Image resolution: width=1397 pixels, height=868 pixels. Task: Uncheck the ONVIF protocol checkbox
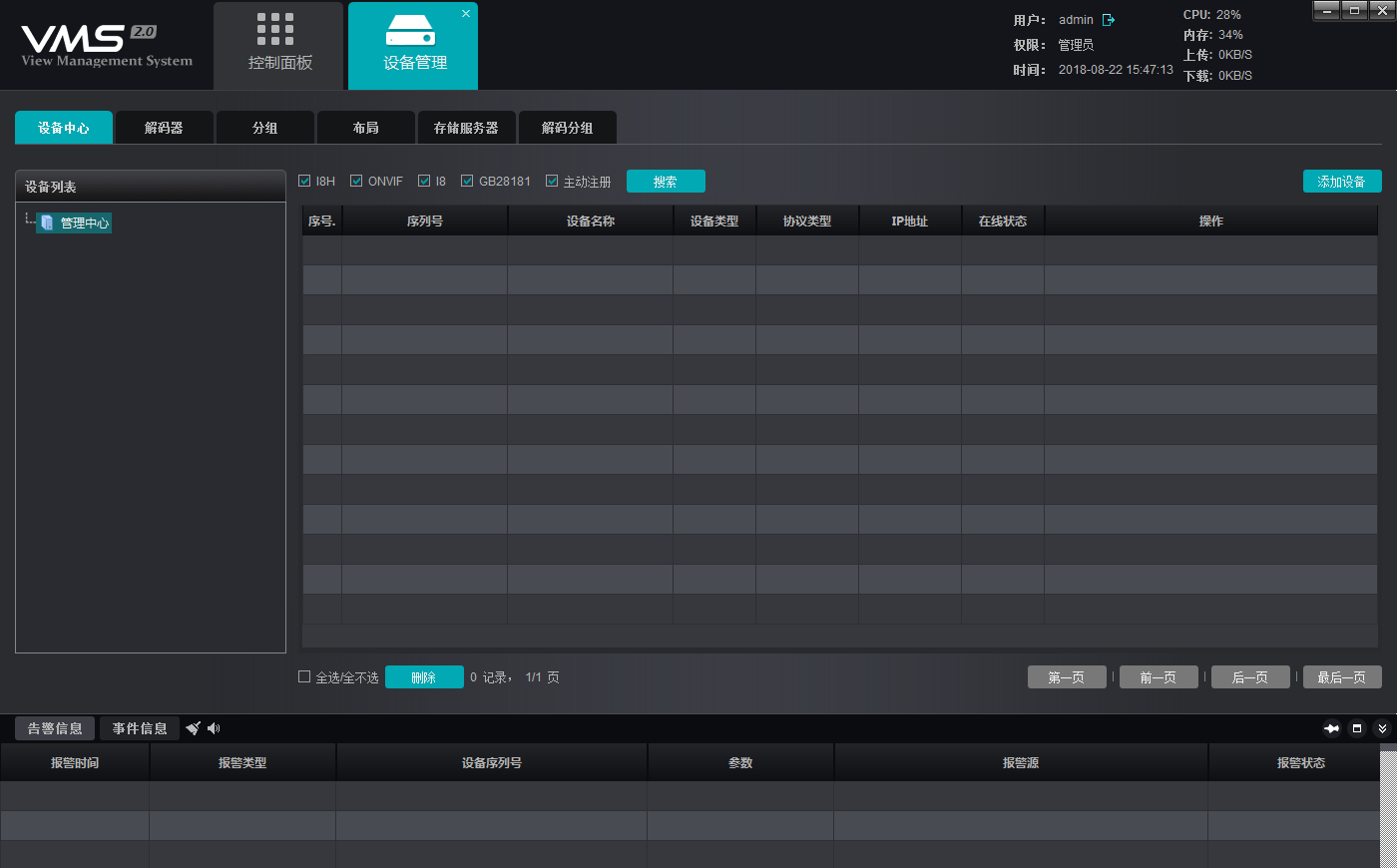[356, 181]
